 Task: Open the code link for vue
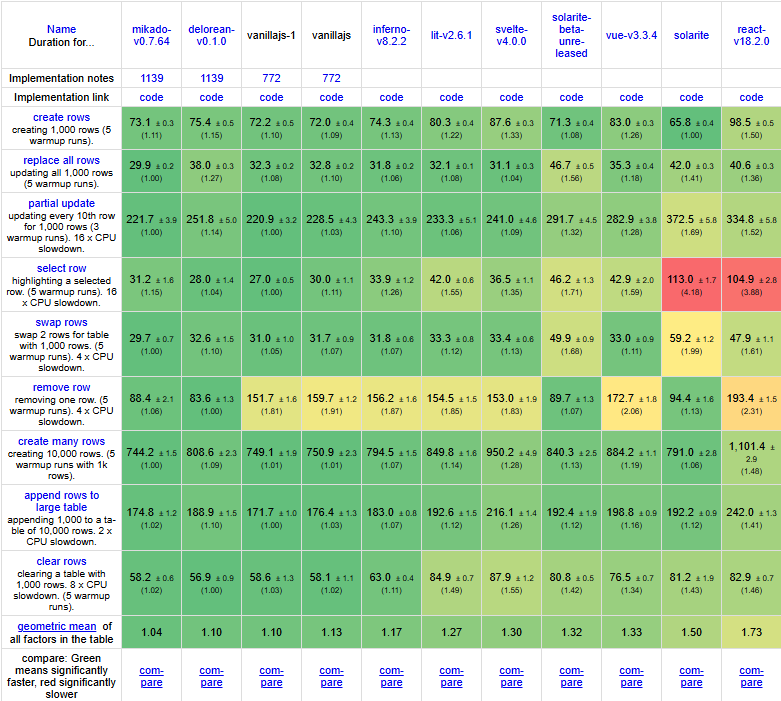click(x=631, y=98)
